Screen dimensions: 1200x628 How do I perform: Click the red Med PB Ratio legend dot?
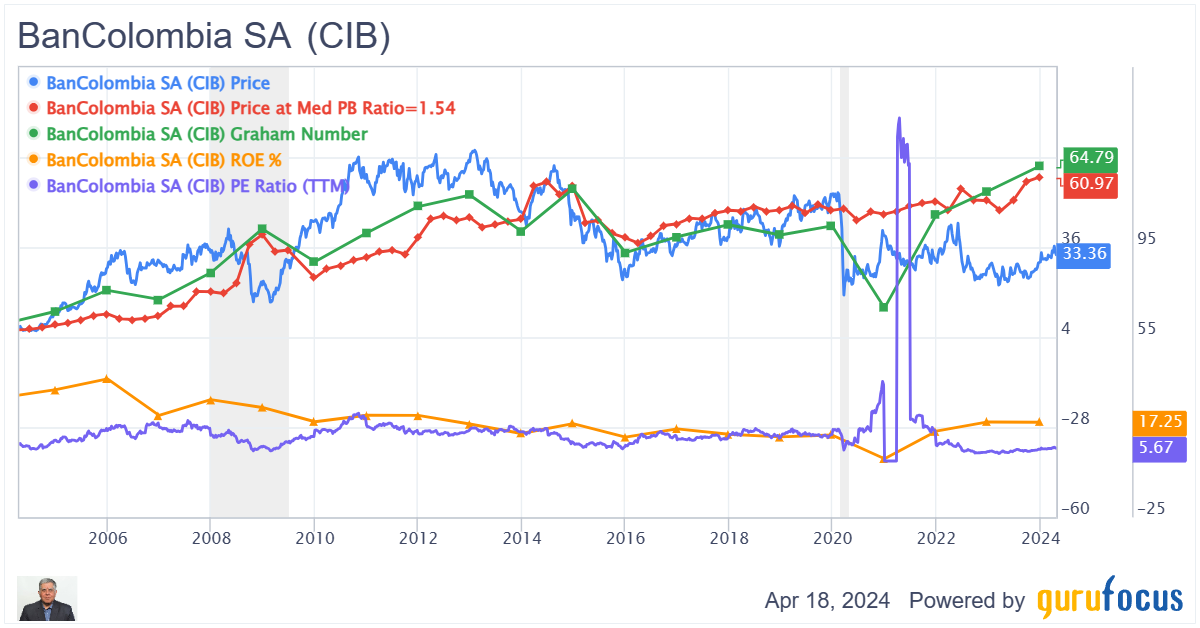(35, 108)
